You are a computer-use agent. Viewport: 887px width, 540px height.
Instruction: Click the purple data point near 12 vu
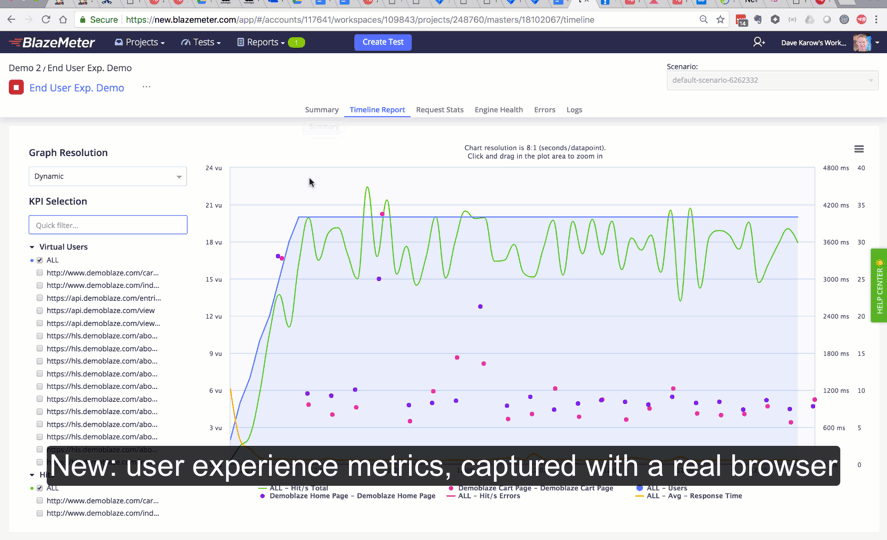[480, 306]
